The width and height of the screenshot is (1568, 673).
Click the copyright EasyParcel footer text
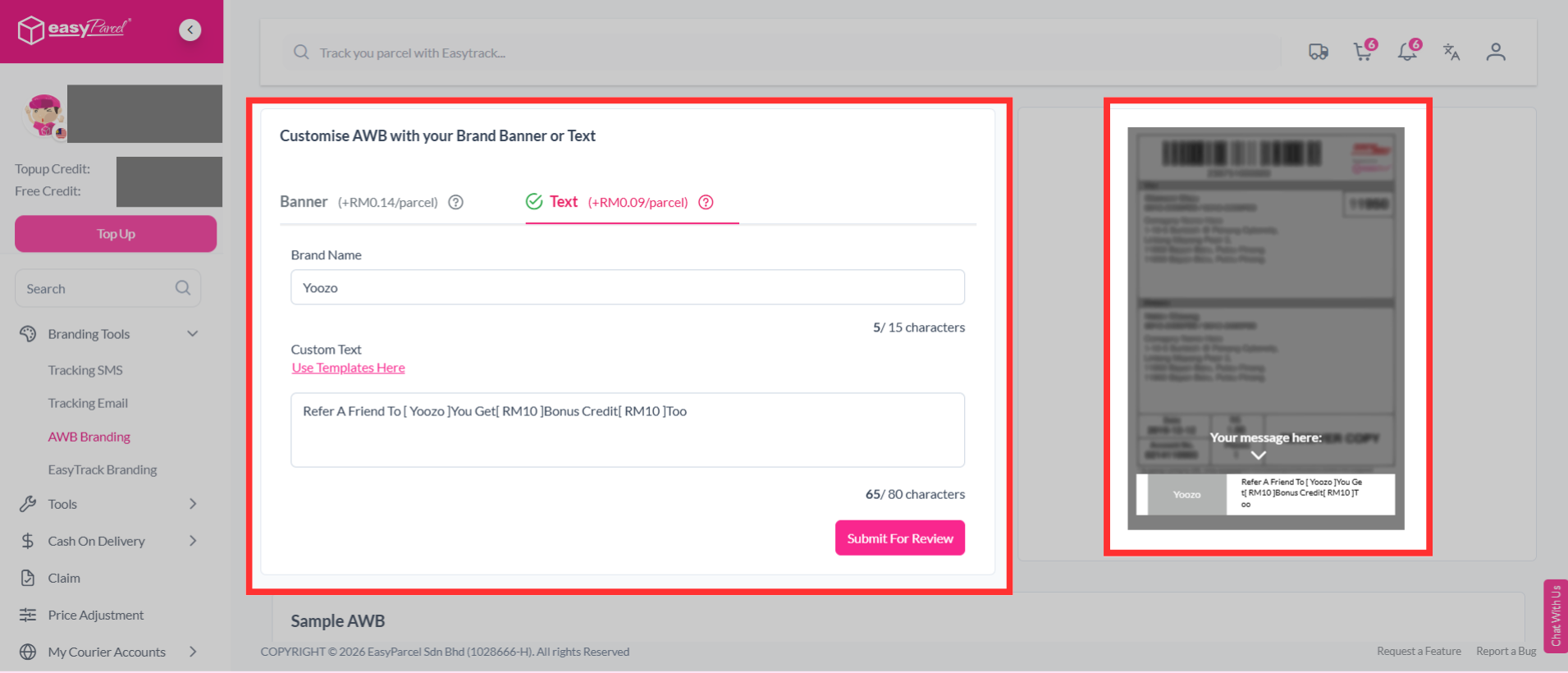[x=445, y=652]
